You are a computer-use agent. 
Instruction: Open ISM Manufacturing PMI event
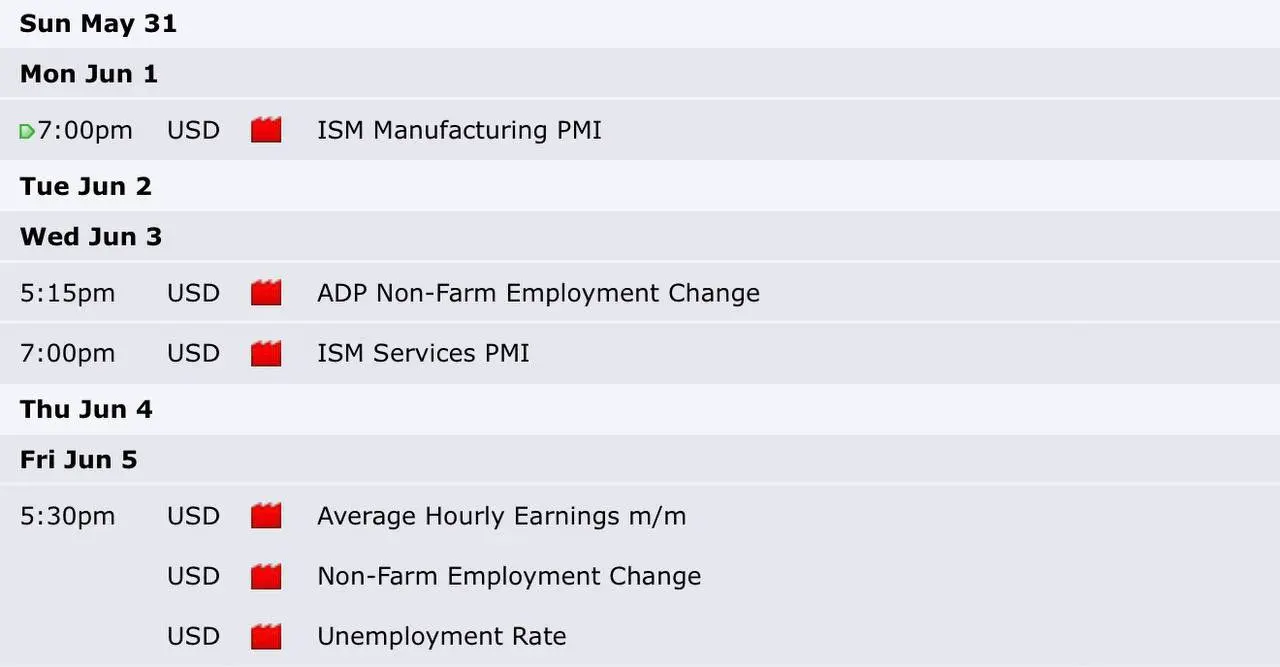459,130
